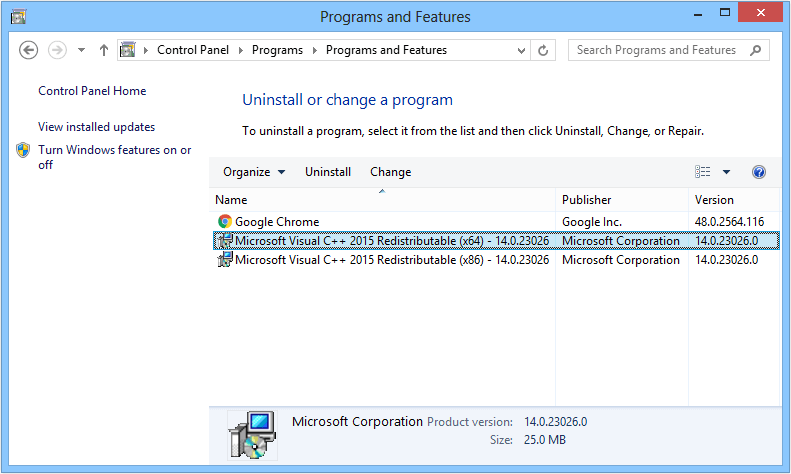This screenshot has height=474, width=791.
Task: Open help with the question mark icon
Action: pyautogui.click(x=759, y=172)
